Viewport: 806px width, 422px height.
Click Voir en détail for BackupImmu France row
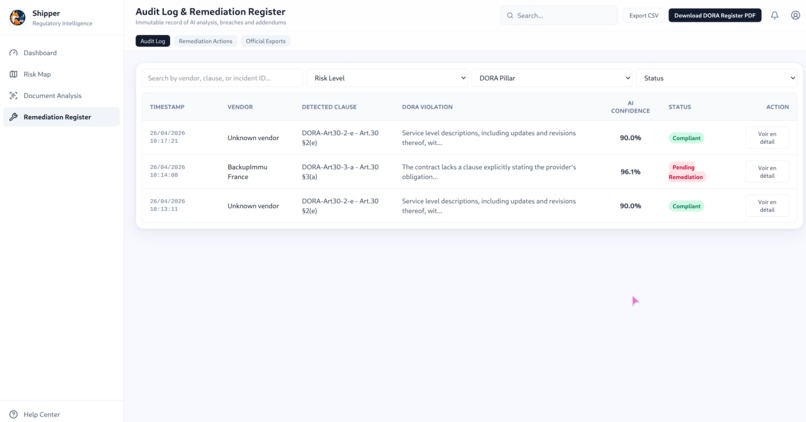(x=767, y=172)
